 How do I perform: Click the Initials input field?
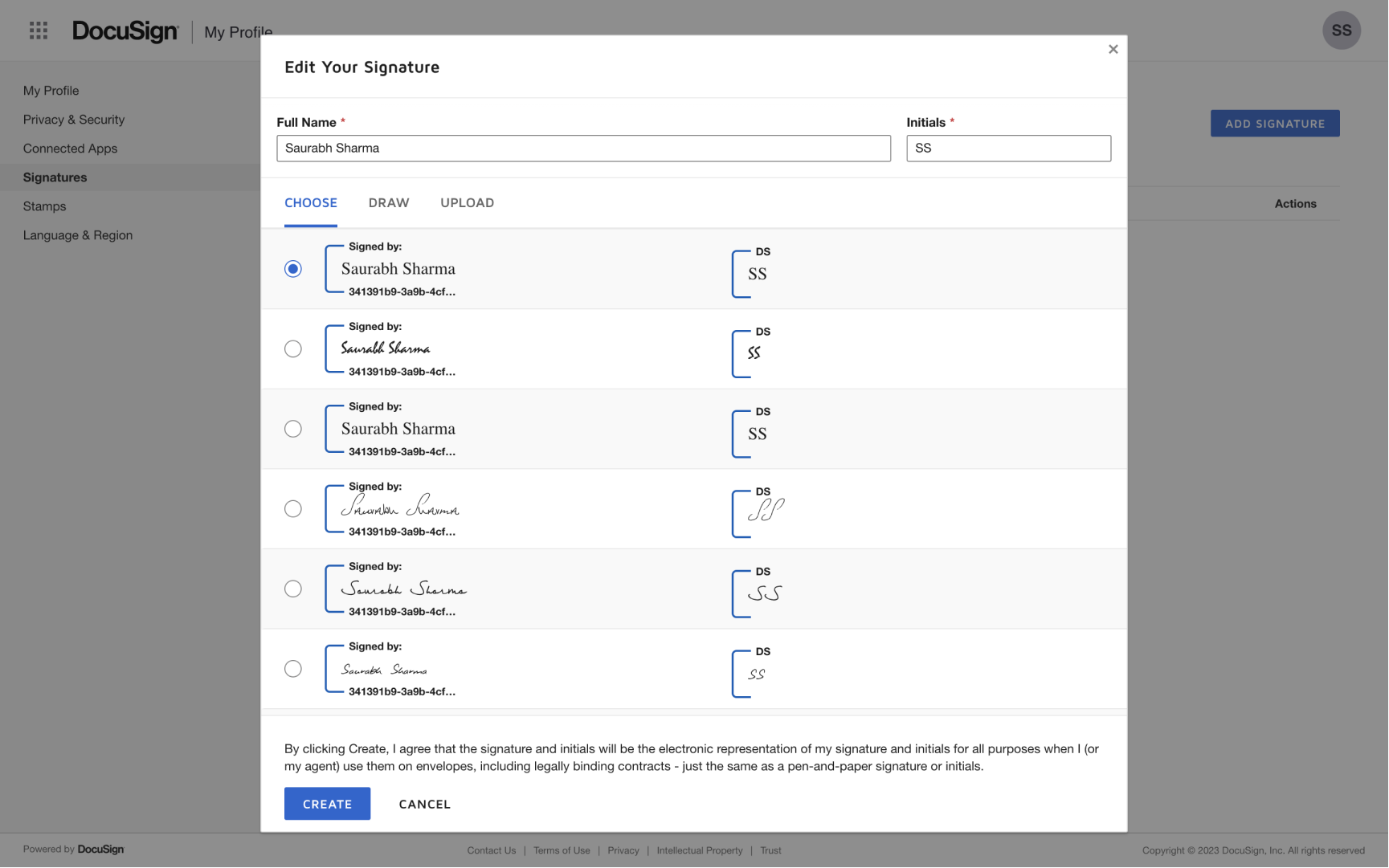[x=1008, y=148]
